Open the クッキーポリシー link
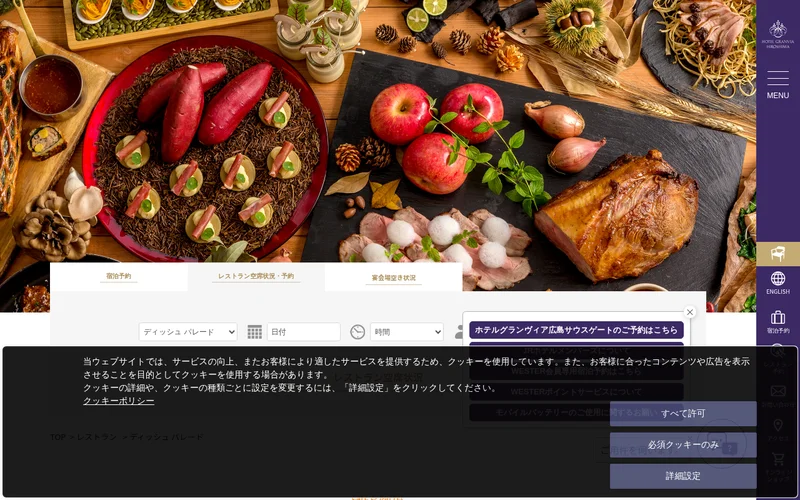800x500 pixels. (x=119, y=401)
